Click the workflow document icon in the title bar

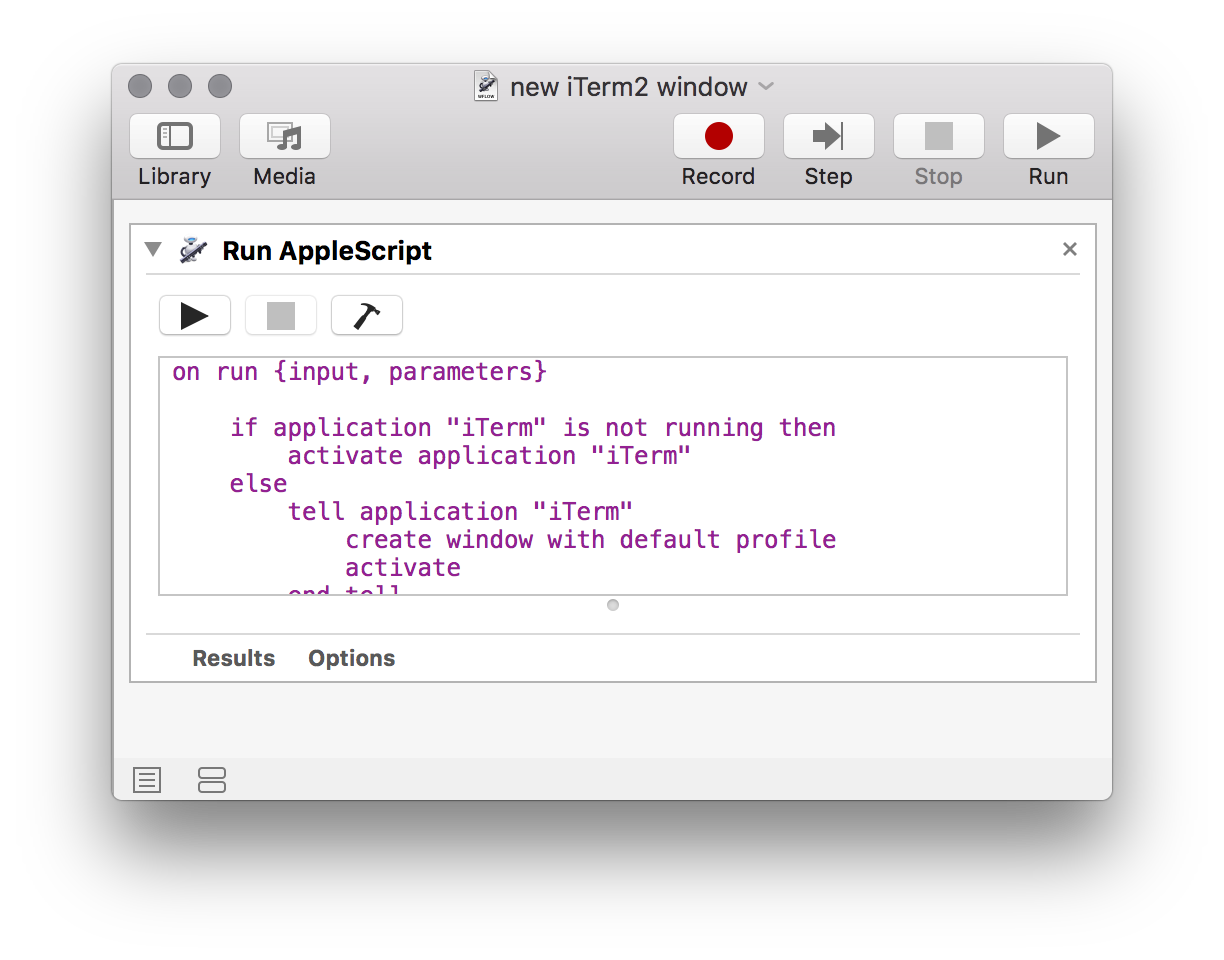coord(487,86)
